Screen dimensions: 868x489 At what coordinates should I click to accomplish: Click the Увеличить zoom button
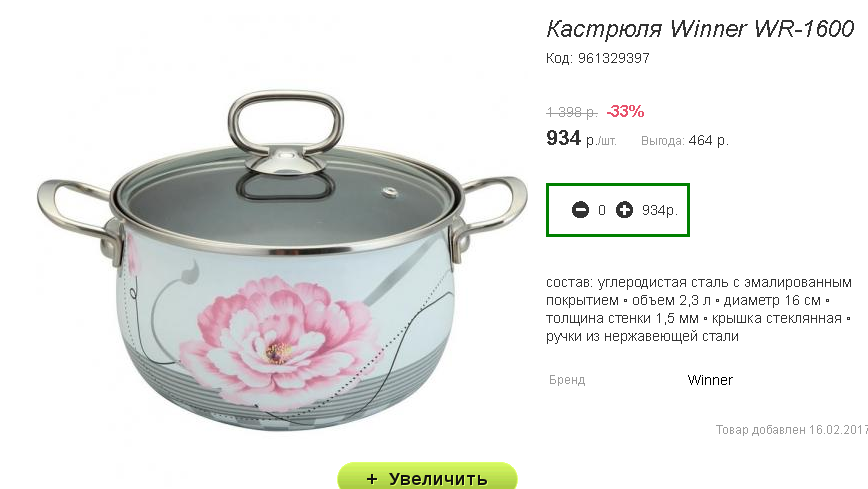(x=427, y=476)
